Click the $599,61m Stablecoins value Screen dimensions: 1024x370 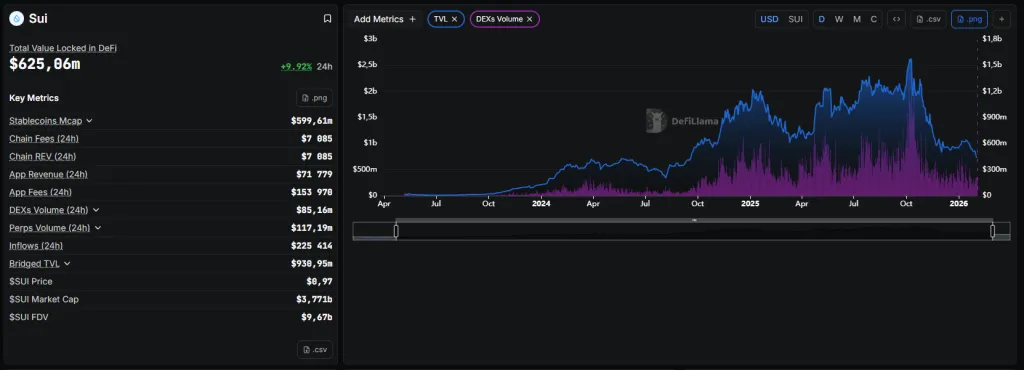point(312,121)
